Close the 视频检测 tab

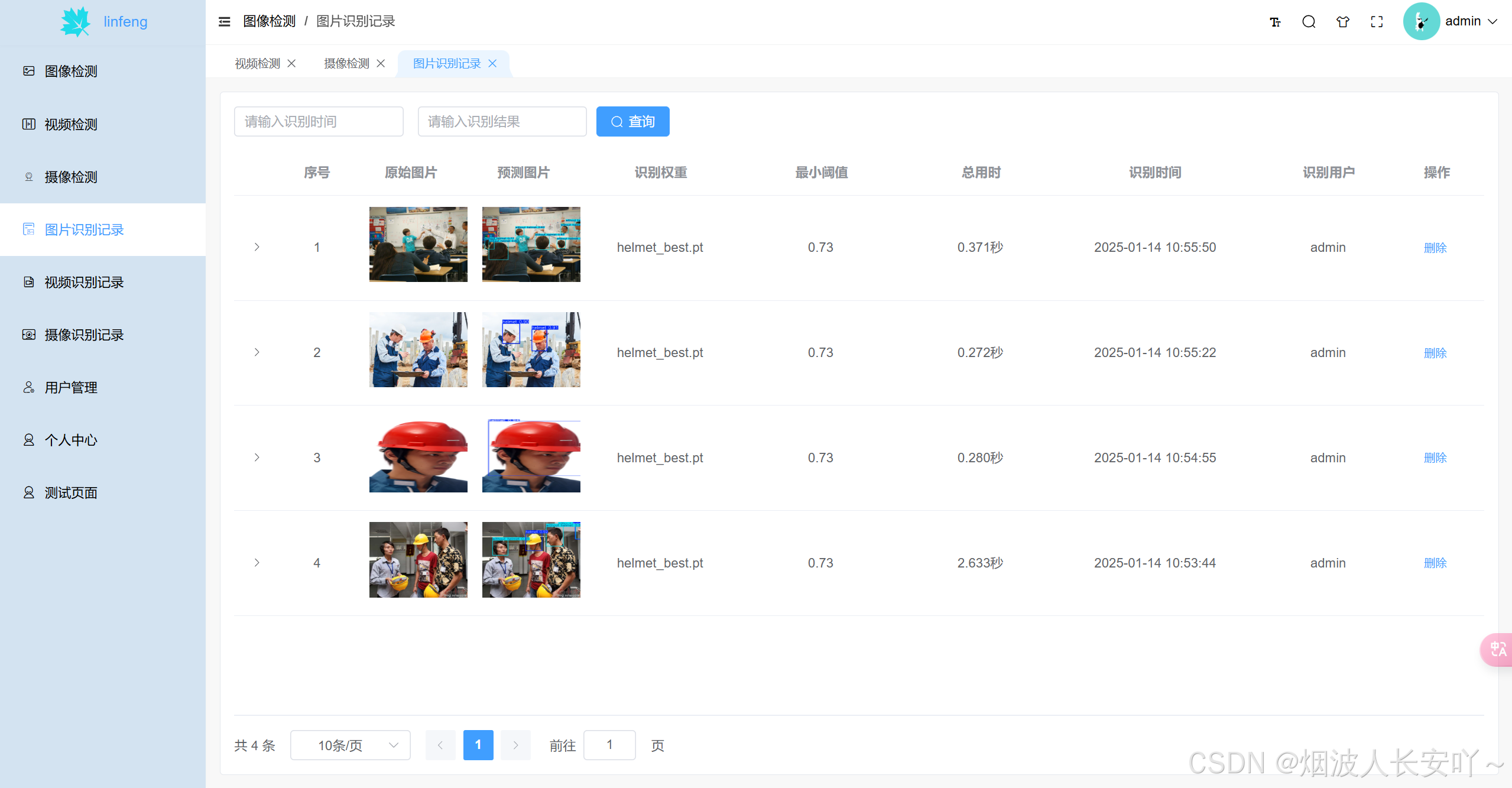291,63
